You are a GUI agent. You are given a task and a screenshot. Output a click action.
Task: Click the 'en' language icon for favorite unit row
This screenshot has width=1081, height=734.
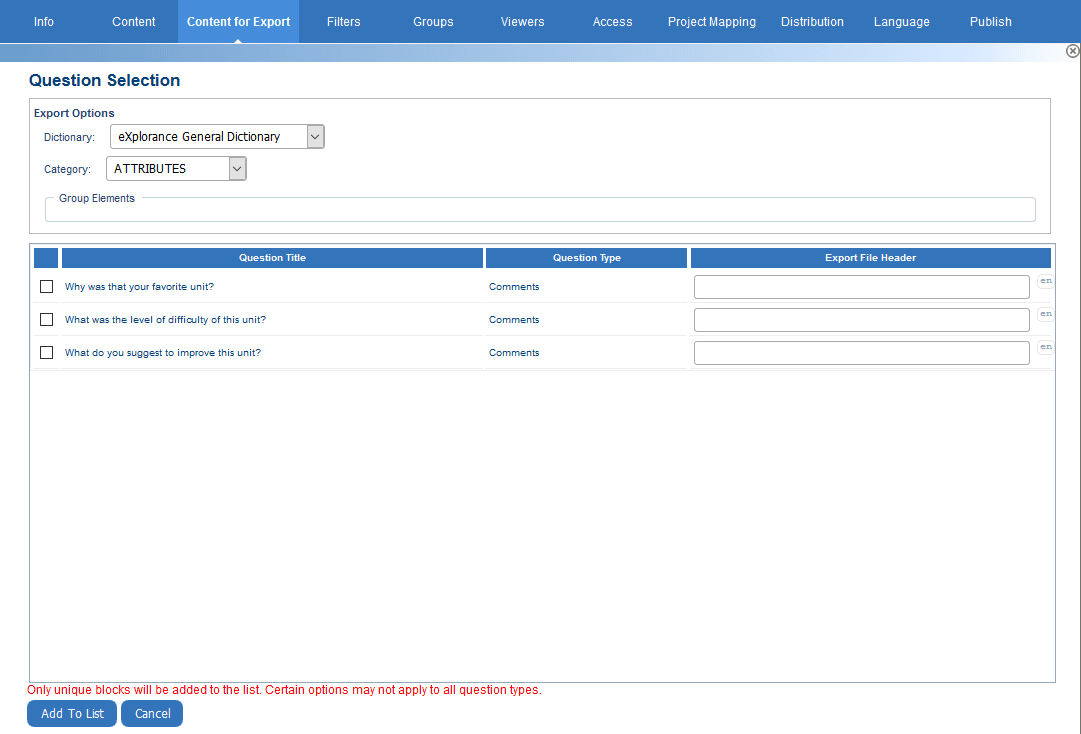1046,281
